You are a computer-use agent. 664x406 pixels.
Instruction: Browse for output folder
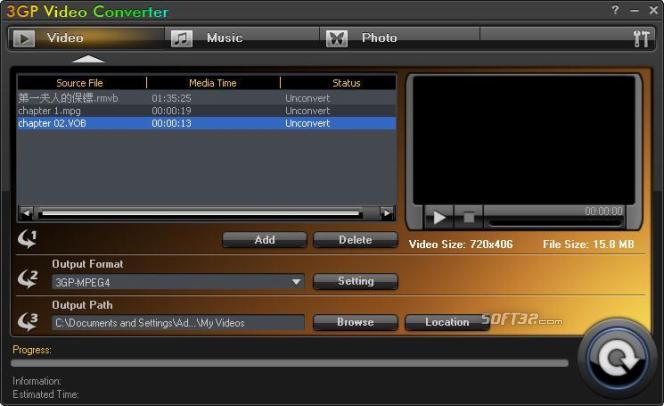(355, 322)
